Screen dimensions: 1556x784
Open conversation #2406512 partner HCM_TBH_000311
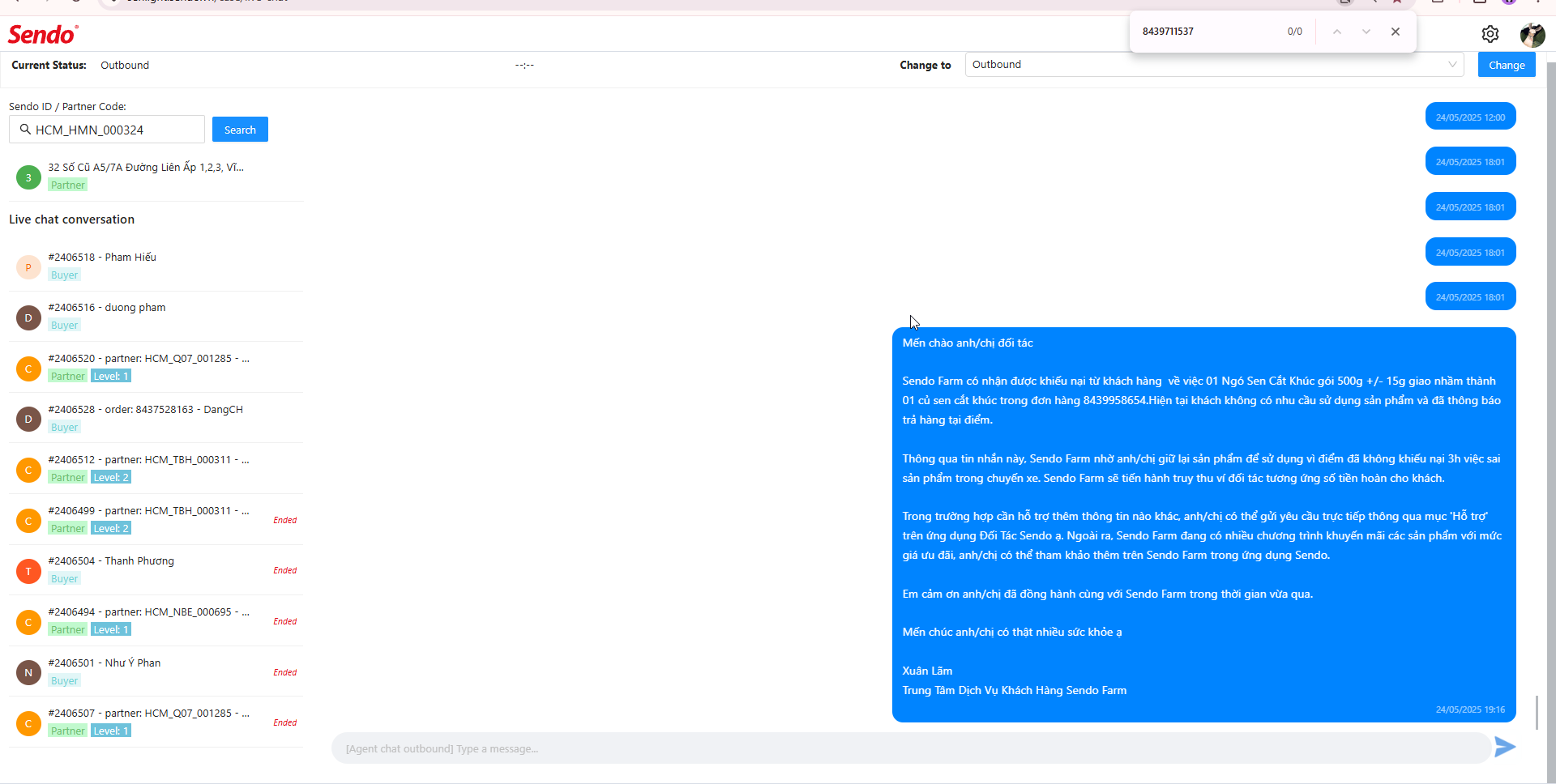156,468
